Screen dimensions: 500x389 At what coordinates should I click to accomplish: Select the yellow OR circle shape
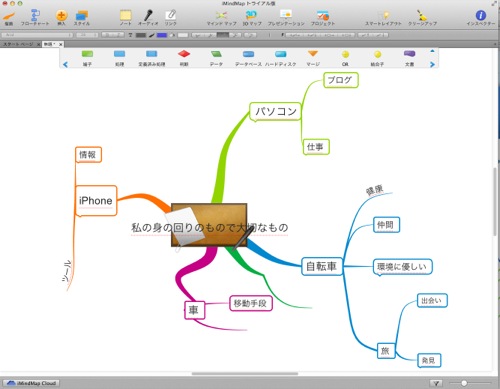point(345,54)
